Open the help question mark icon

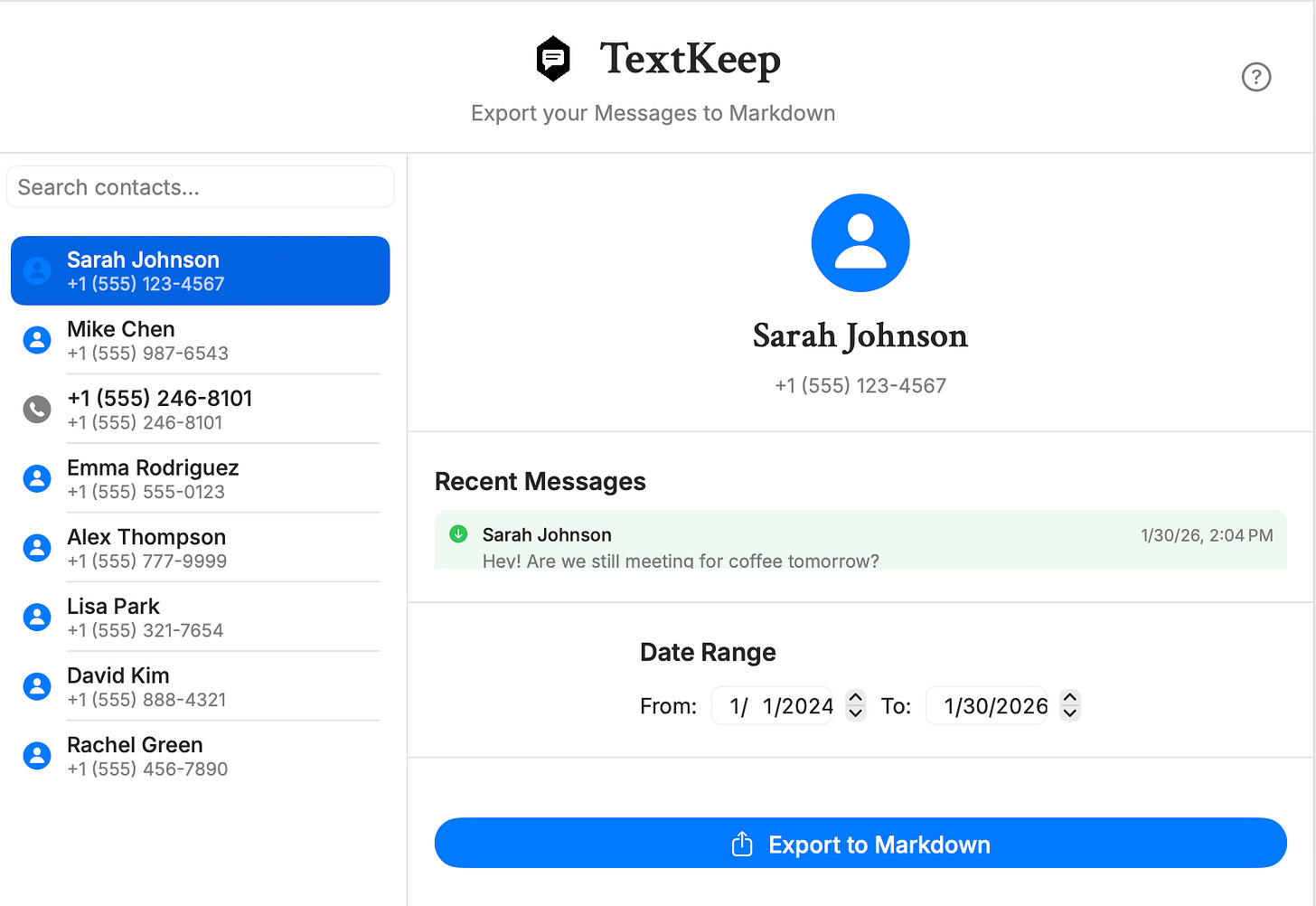pos(1256,78)
